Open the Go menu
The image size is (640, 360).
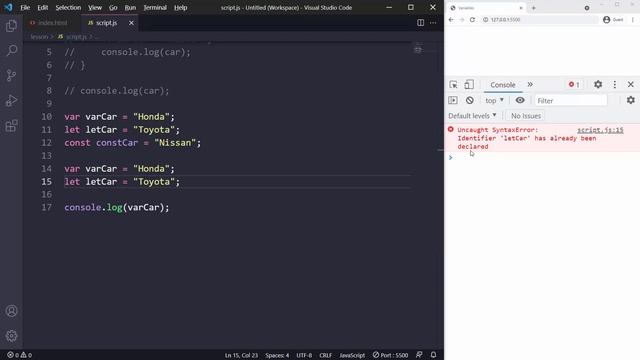tap(113, 7)
